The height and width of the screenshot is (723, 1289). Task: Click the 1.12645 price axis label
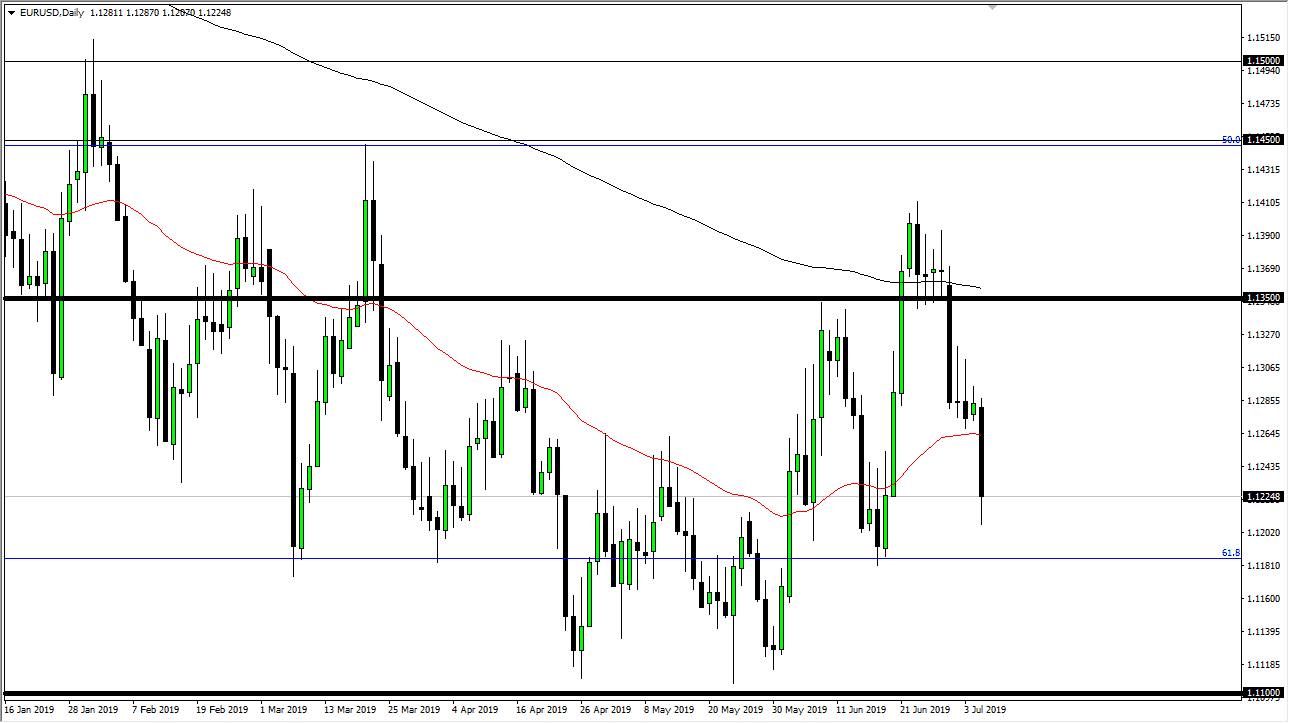point(1262,434)
